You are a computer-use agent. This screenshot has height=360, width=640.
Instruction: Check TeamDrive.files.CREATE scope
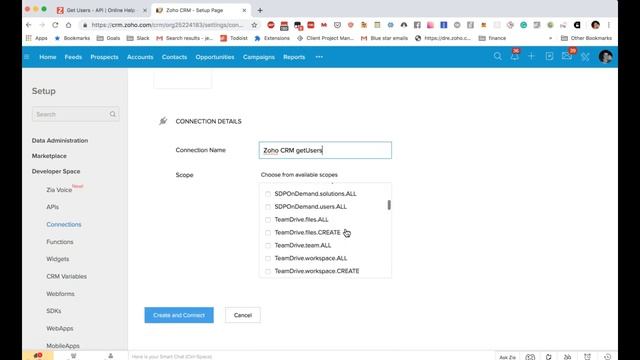(268, 233)
